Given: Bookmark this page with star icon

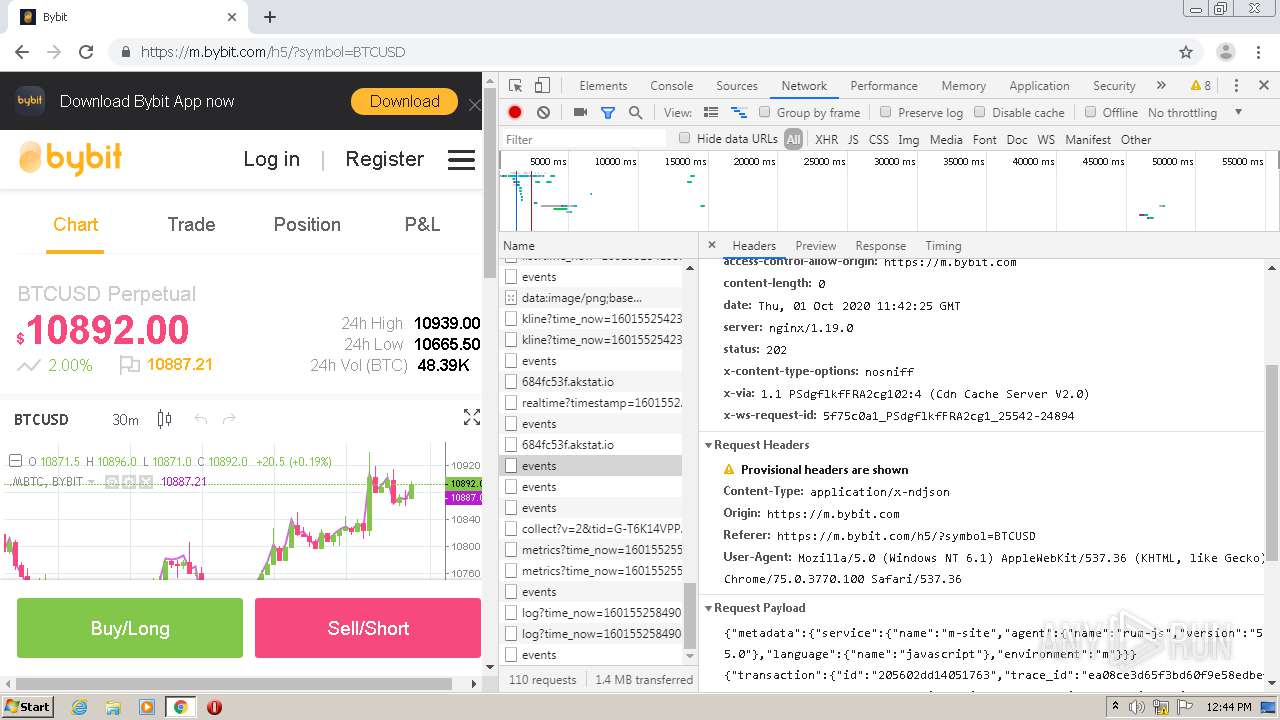Looking at the screenshot, I should [1186, 52].
